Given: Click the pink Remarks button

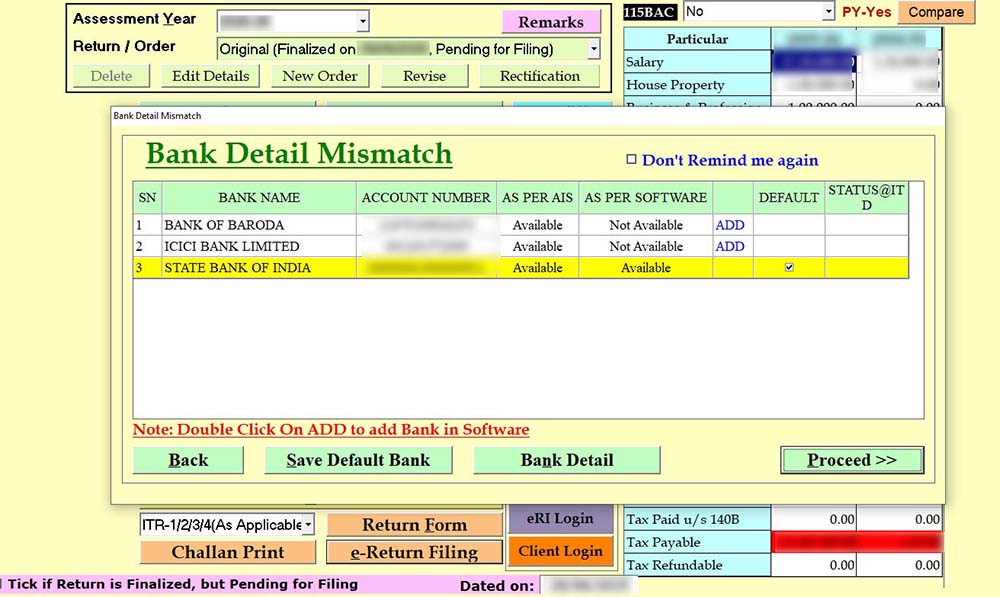Looking at the screenshot, I should click(x=551, y=22).
